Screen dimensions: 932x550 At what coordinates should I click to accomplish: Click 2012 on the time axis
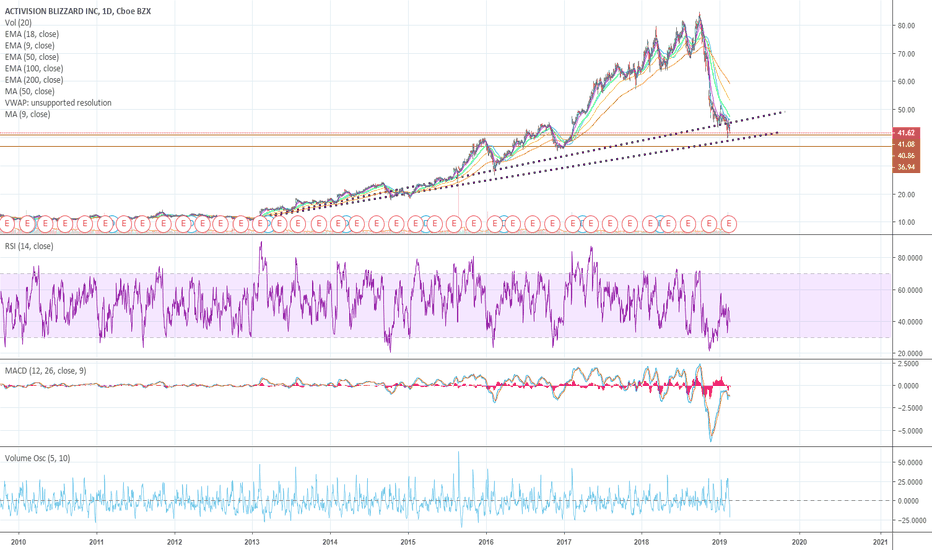point(174,542)
